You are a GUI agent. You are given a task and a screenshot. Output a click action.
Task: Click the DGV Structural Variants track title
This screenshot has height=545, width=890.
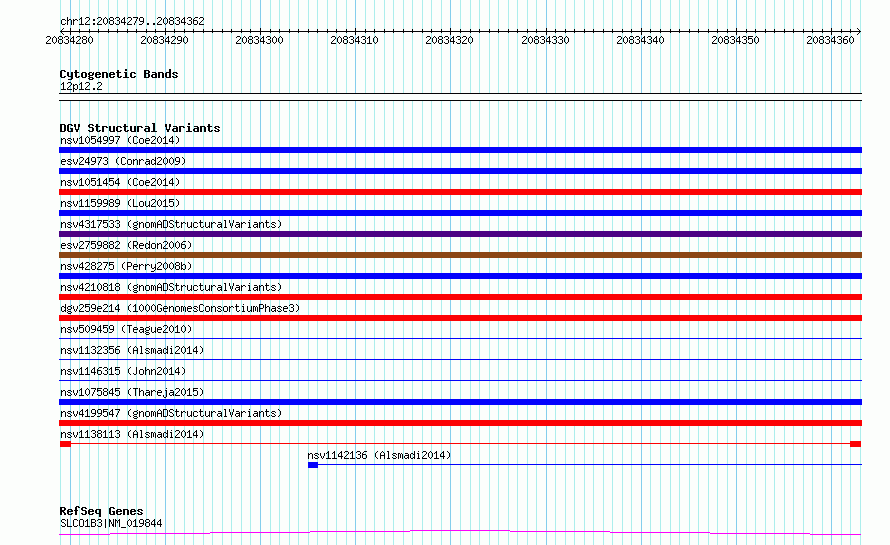(140, 128)
